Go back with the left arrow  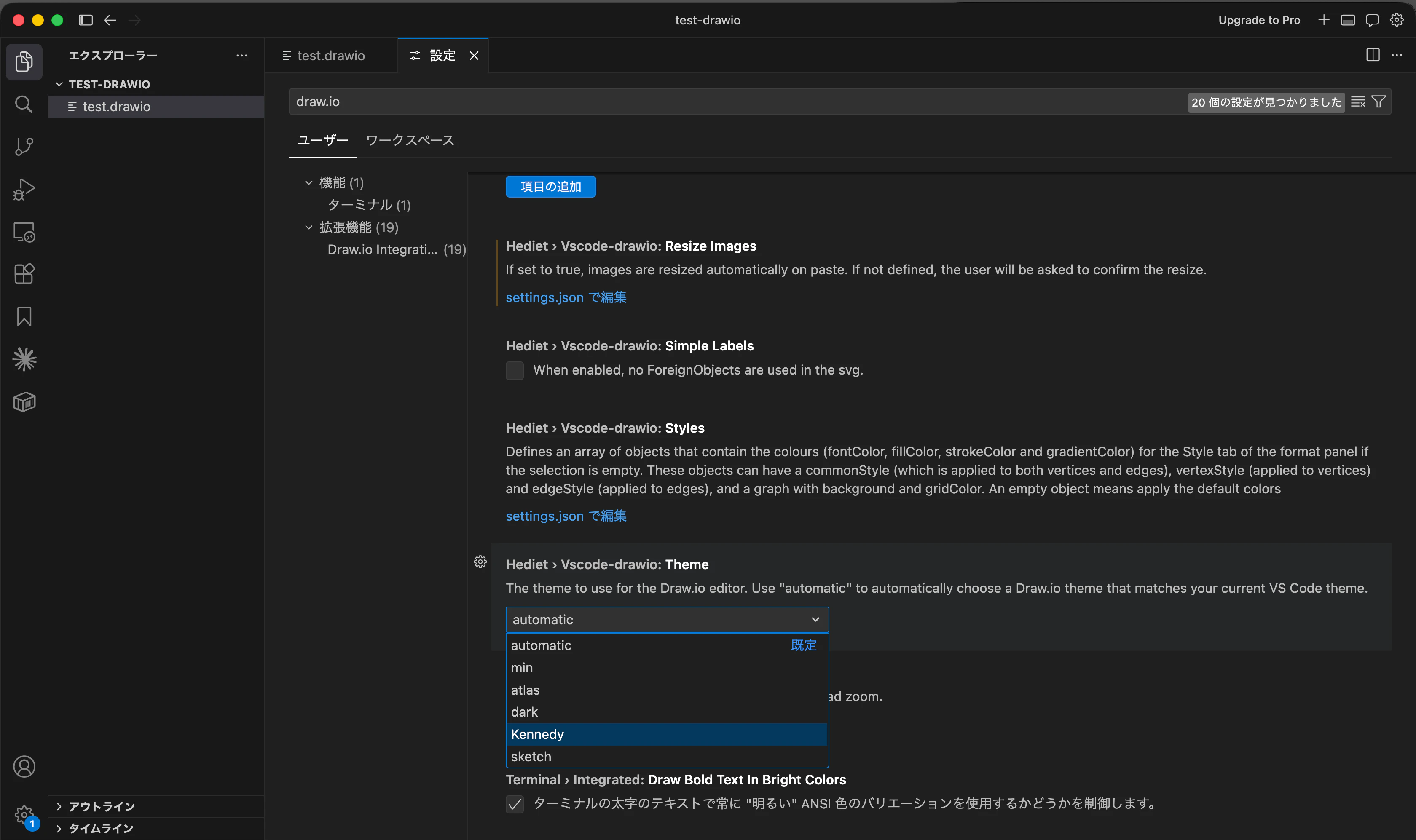(110, 20)
